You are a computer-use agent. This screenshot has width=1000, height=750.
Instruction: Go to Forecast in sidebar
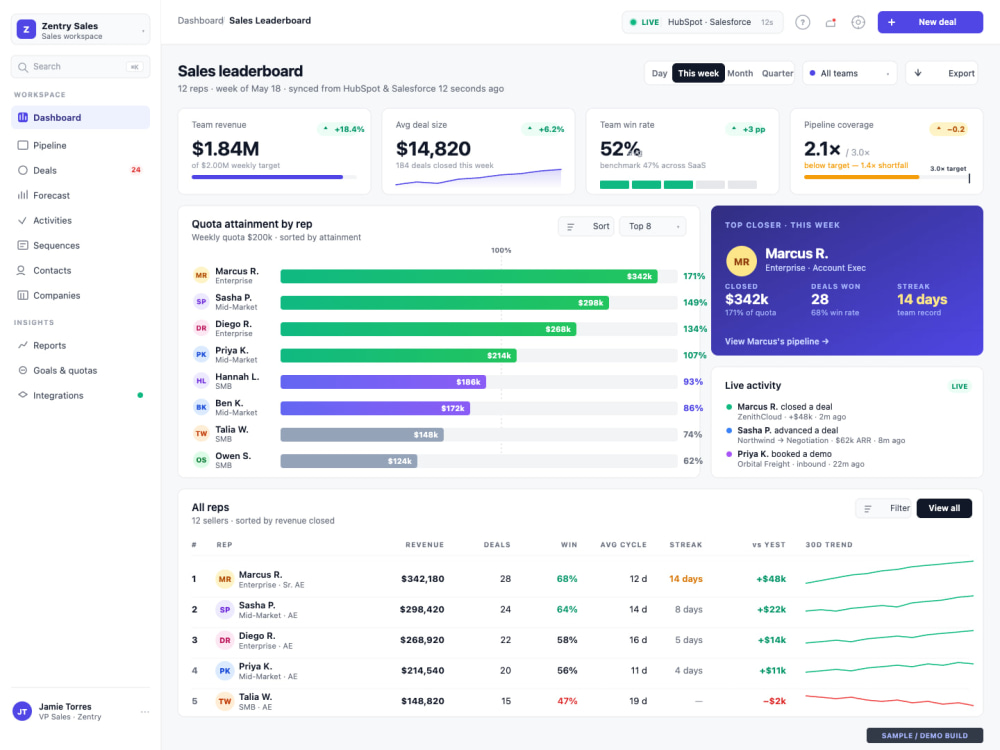[80, 195]
